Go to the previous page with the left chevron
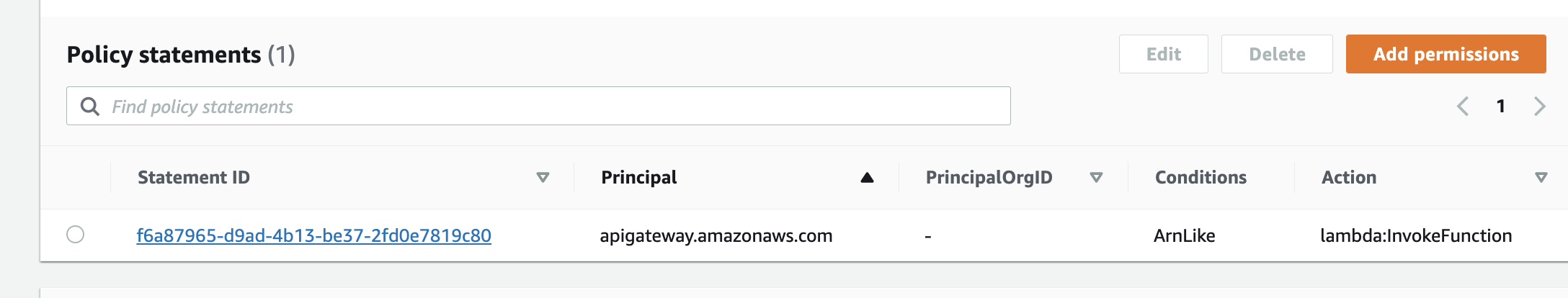The height and width of the screenshot is (298, 1568). [x=1463, y=107]
